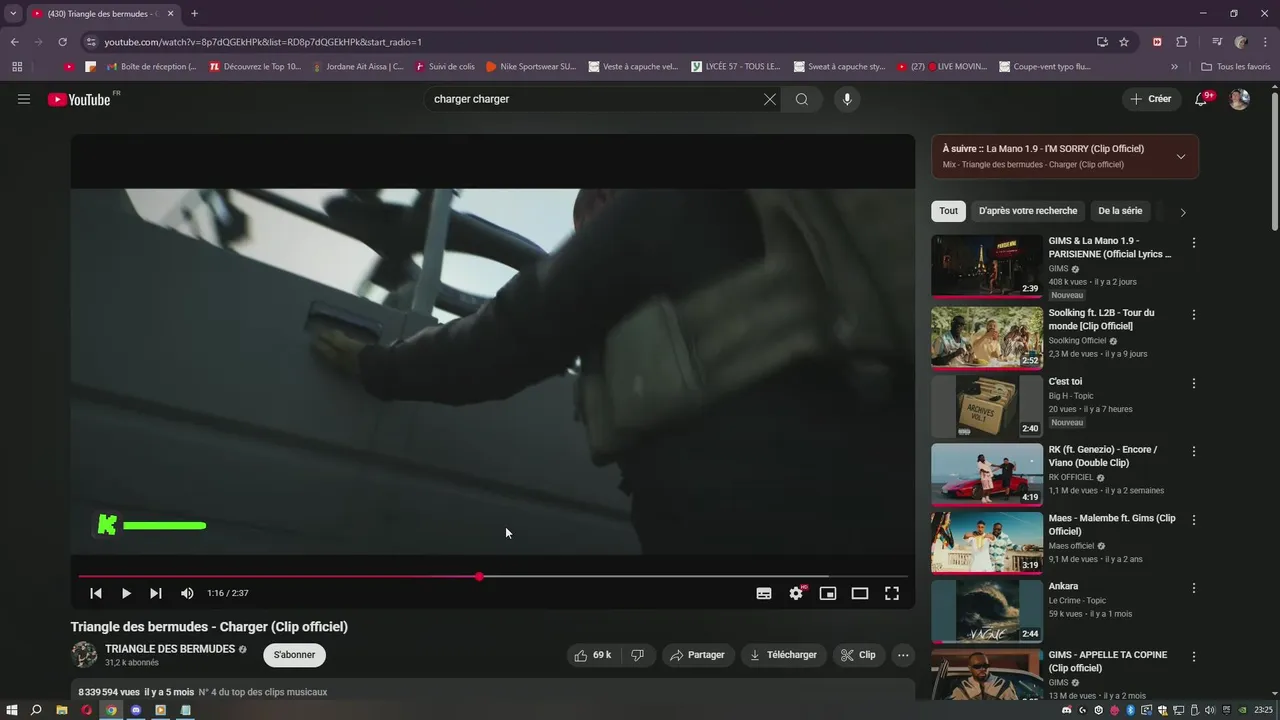Screen dimensions: 1280x720
Task: Open options for RK Encore / Viano video
Action: click(1193, 451)
